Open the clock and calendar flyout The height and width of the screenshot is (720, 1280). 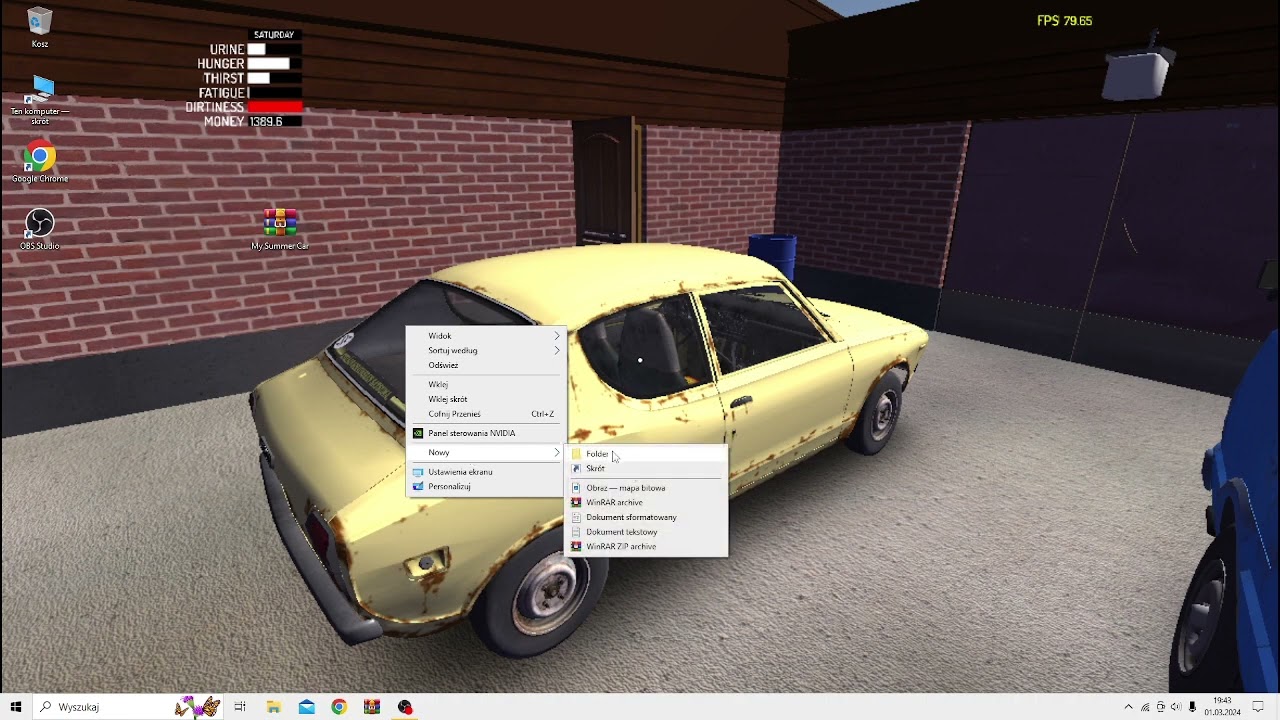1222,707
